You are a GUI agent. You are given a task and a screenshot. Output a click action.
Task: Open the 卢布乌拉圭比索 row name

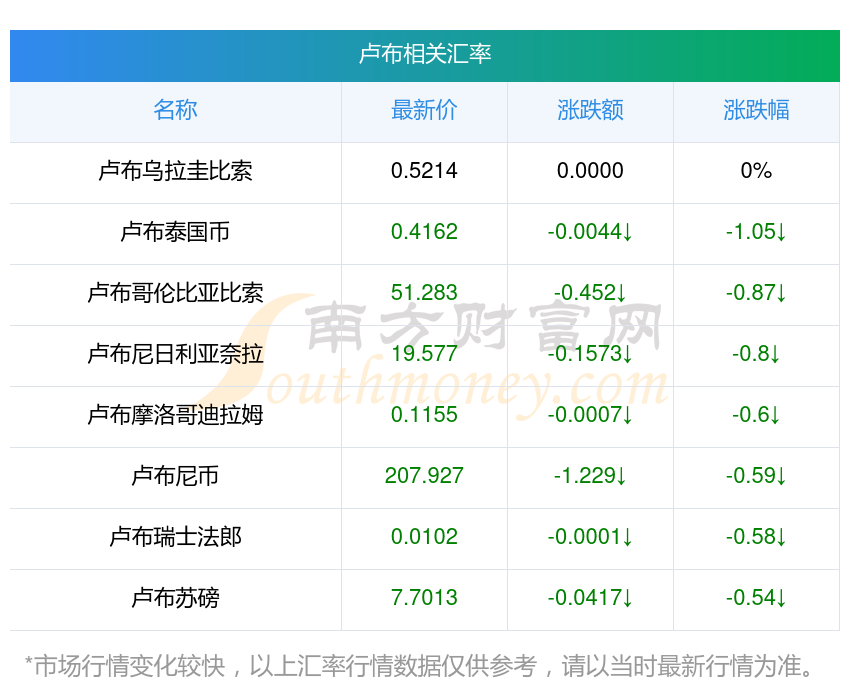pos(175,171)
